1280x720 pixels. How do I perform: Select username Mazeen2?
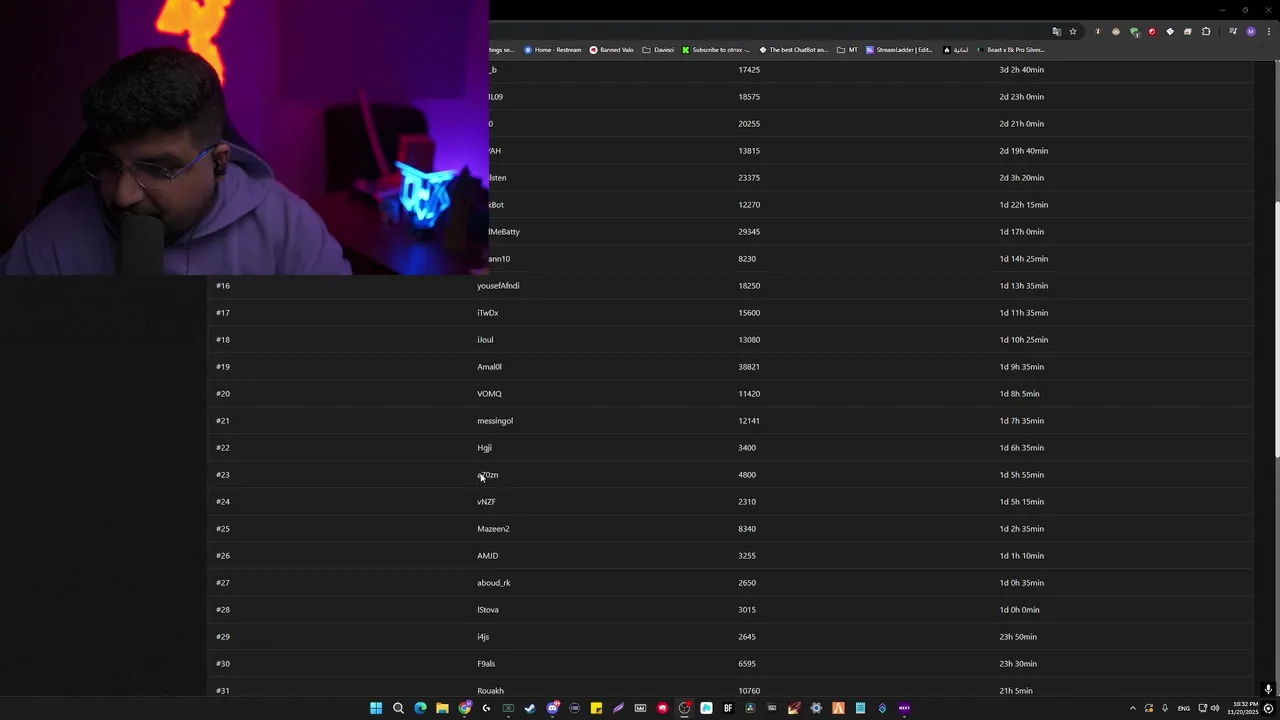pos(493,529)
